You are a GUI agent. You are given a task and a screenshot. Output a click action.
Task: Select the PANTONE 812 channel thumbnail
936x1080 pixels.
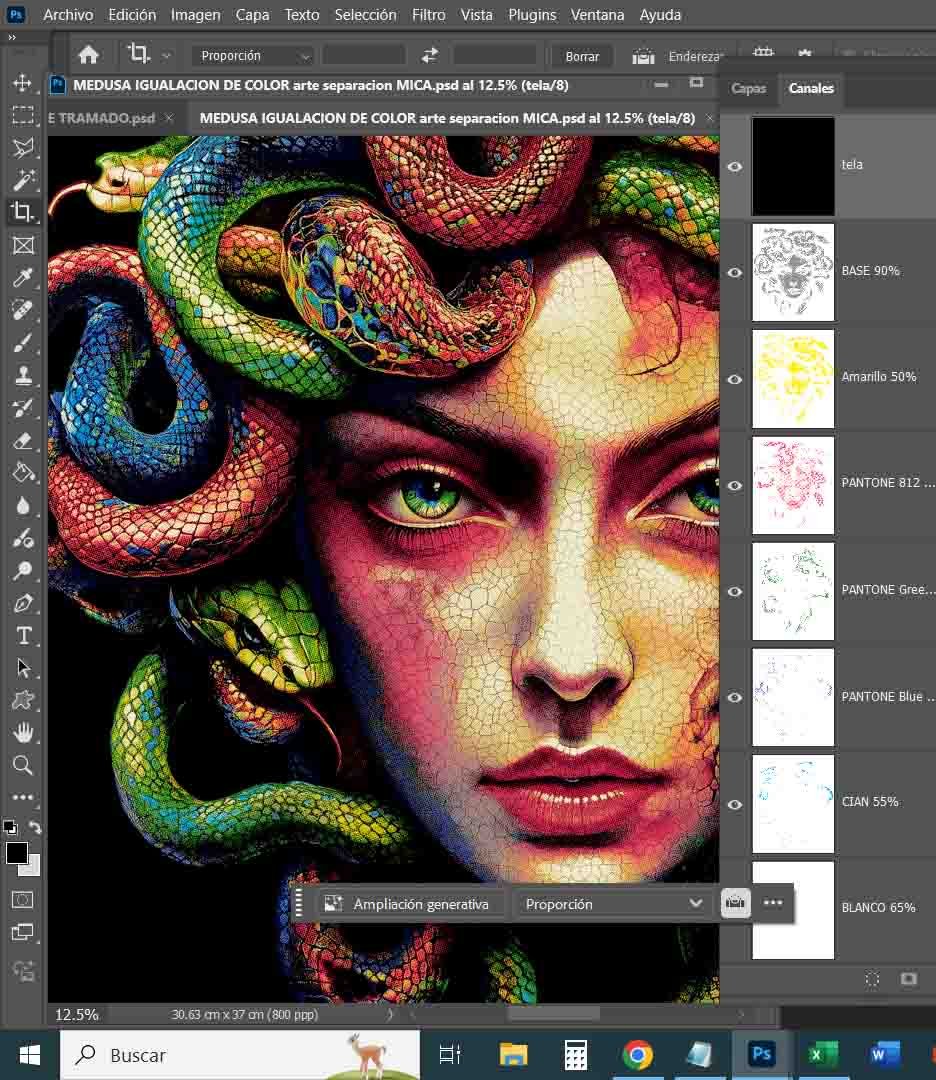[x=793, y=485]
